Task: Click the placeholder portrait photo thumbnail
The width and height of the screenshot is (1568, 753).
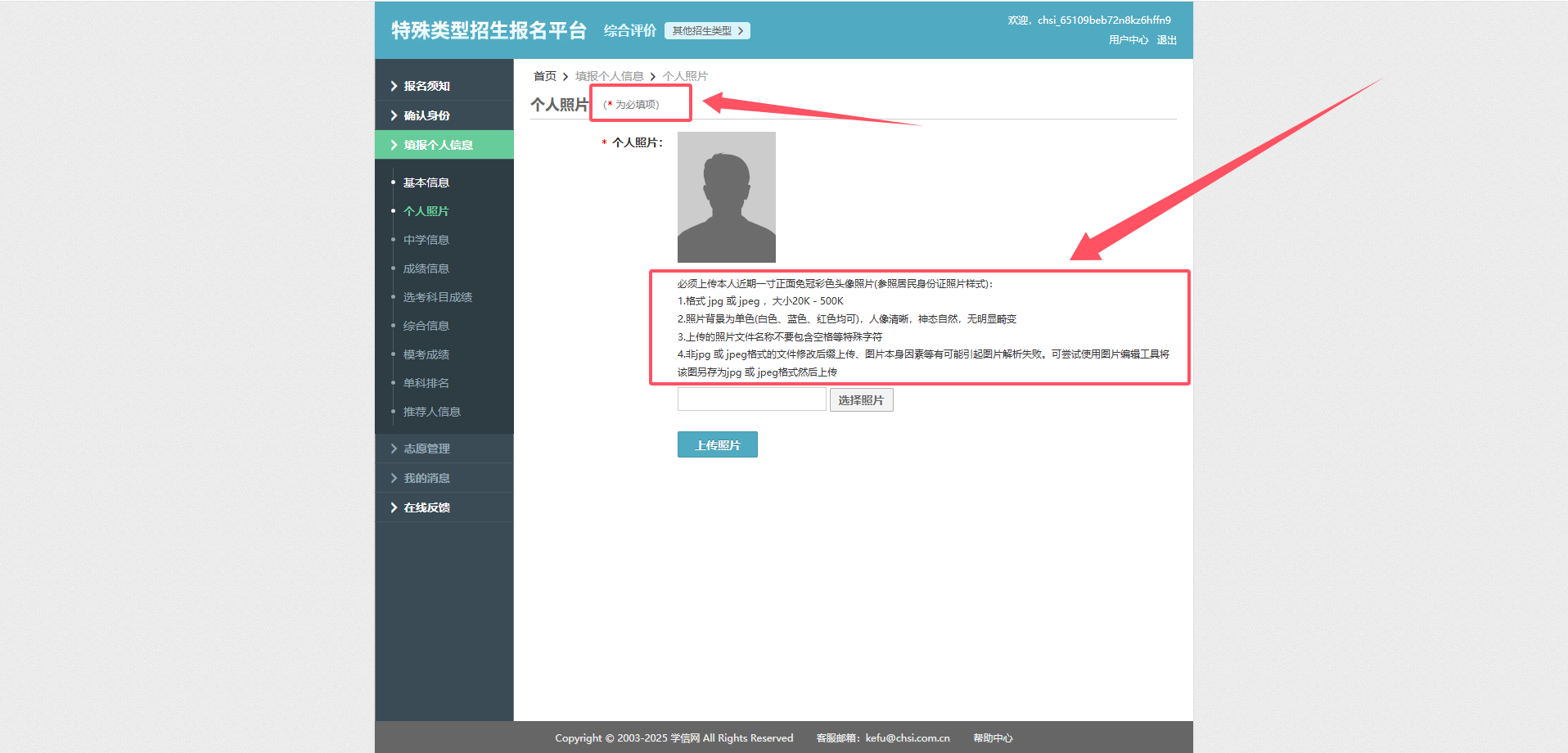Action: coord(726,197)
